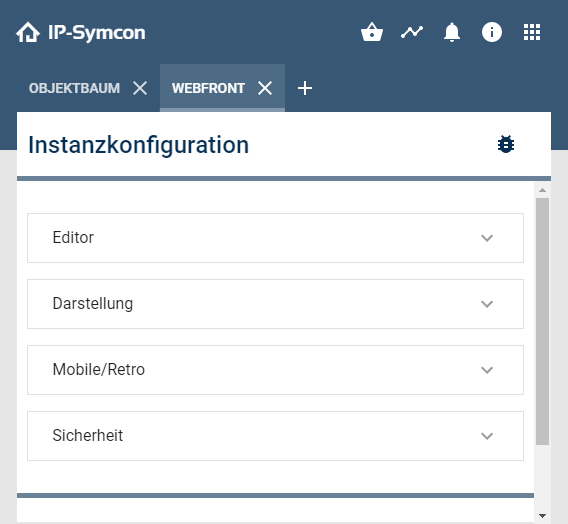This screenshot has width=568, height=524.
Task: Show notifications via the bell icon
Action: point(452,32)
